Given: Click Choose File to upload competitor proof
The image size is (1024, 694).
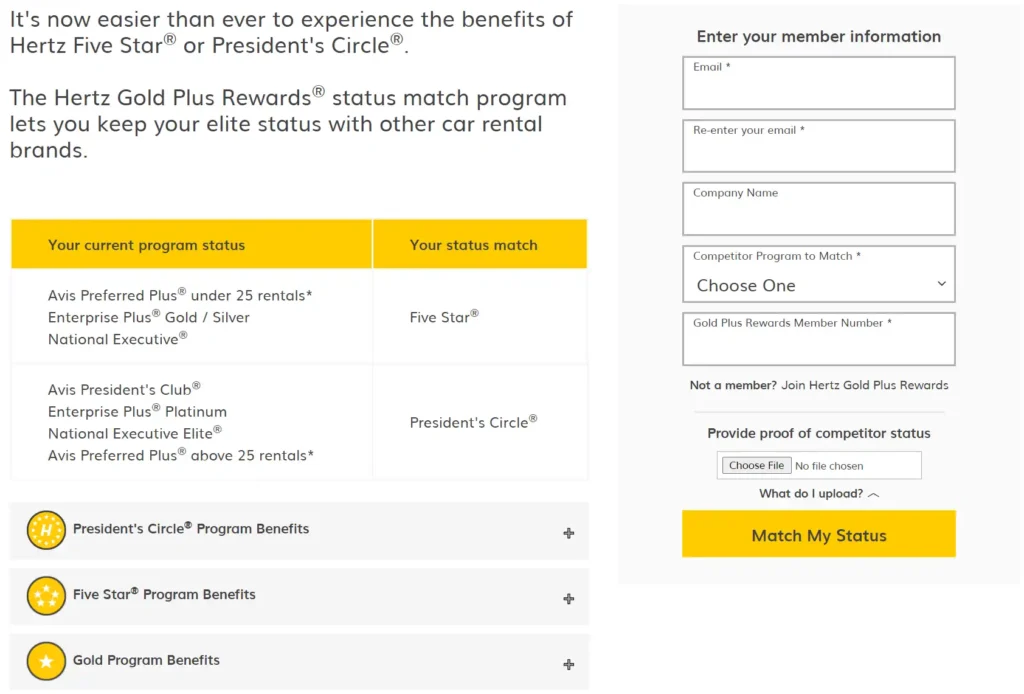Looking at the screenshot, I should click(x=756, y=464).
